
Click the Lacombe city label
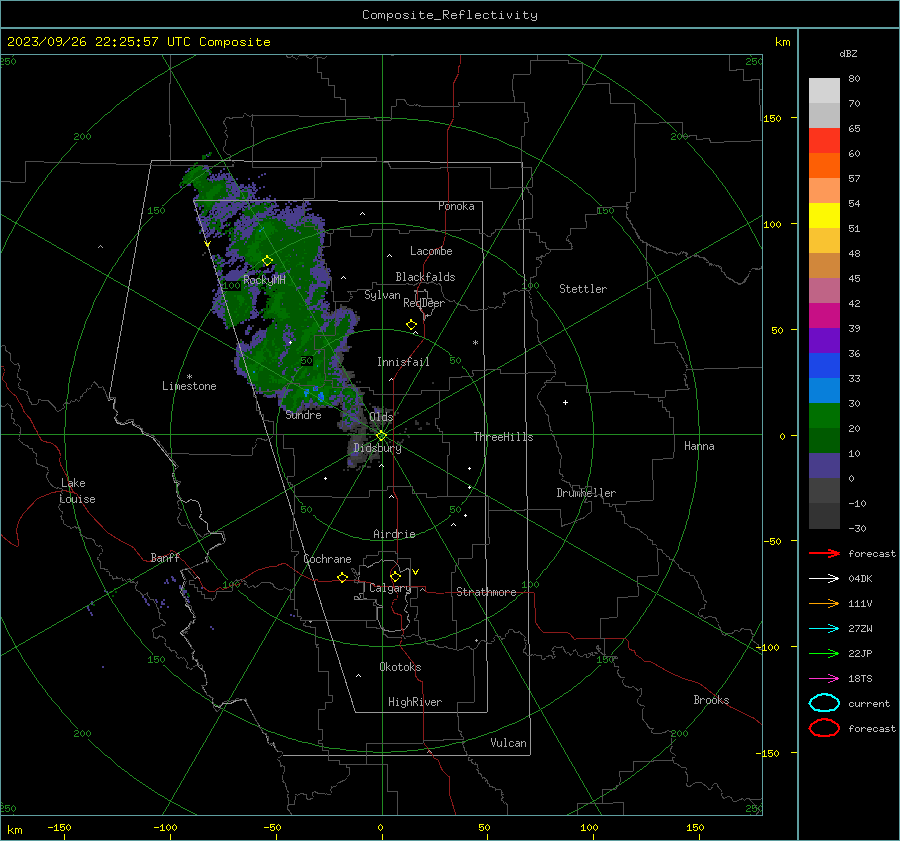431,251
